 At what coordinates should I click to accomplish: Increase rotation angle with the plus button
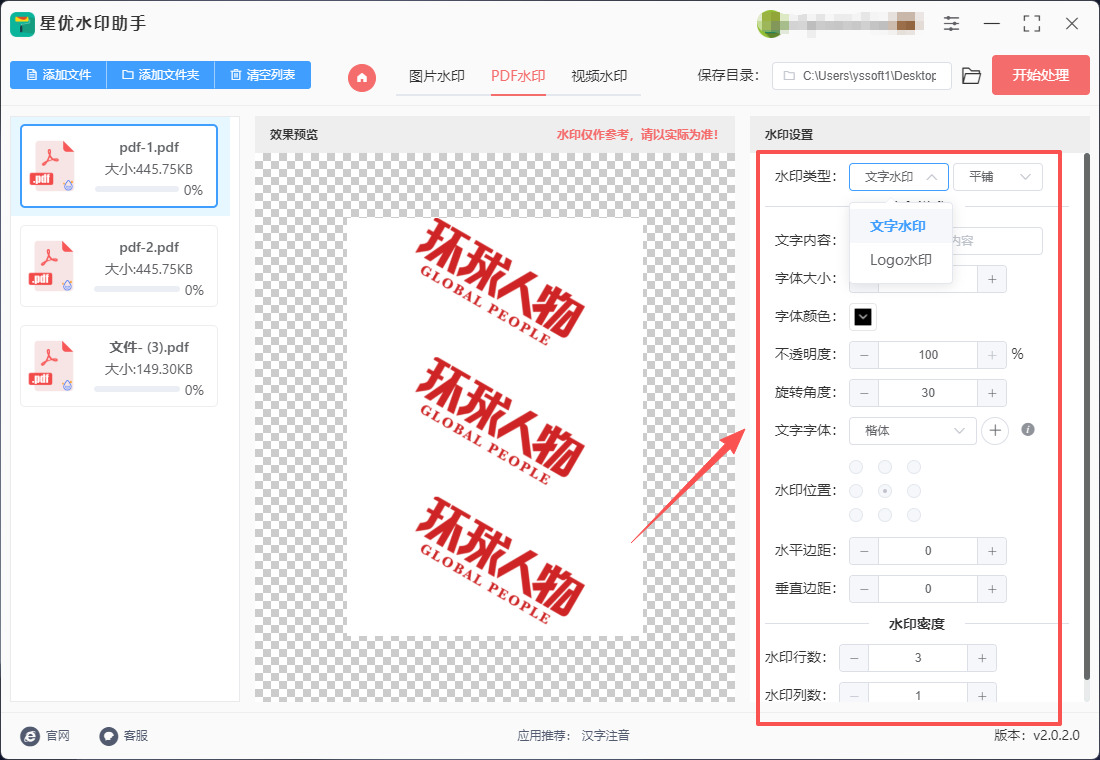[x=992, y=393]
